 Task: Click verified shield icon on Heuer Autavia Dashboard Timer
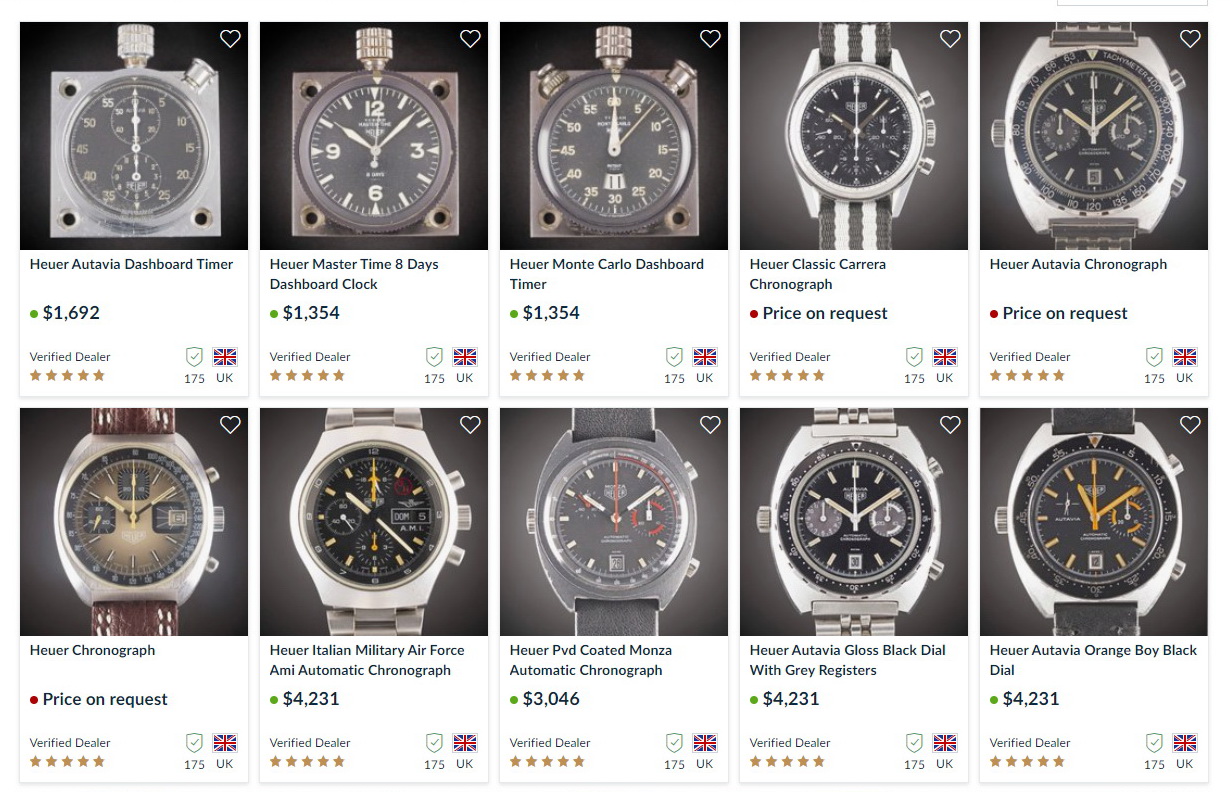(x=194, y=357)
